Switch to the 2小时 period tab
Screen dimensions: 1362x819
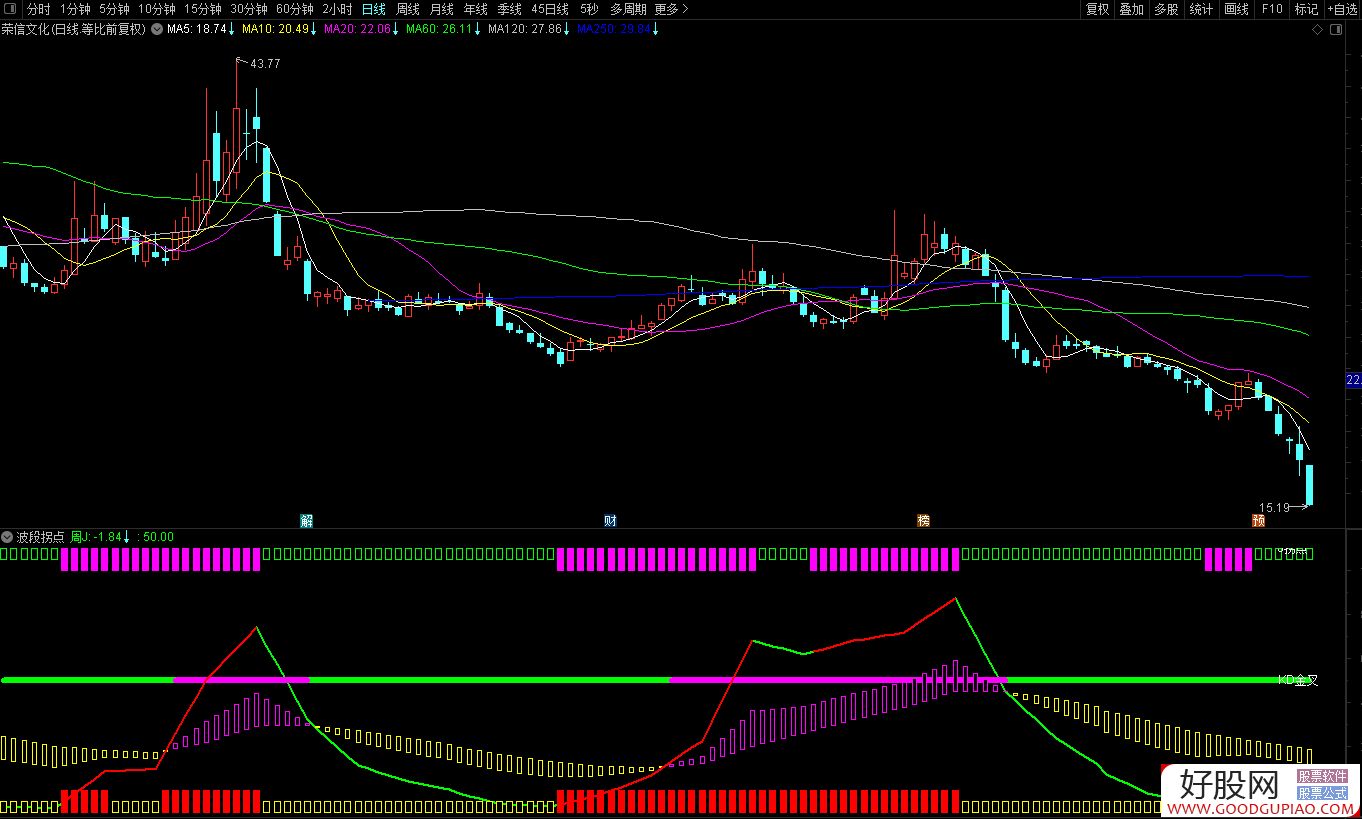(337, 9)
